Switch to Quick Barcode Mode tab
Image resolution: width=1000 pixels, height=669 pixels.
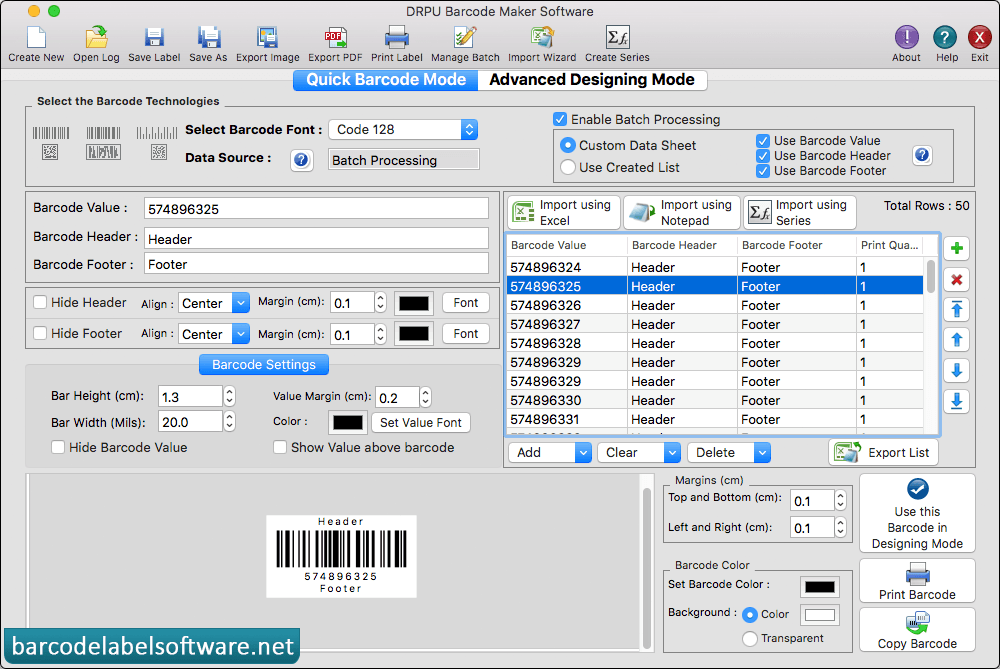386,80
